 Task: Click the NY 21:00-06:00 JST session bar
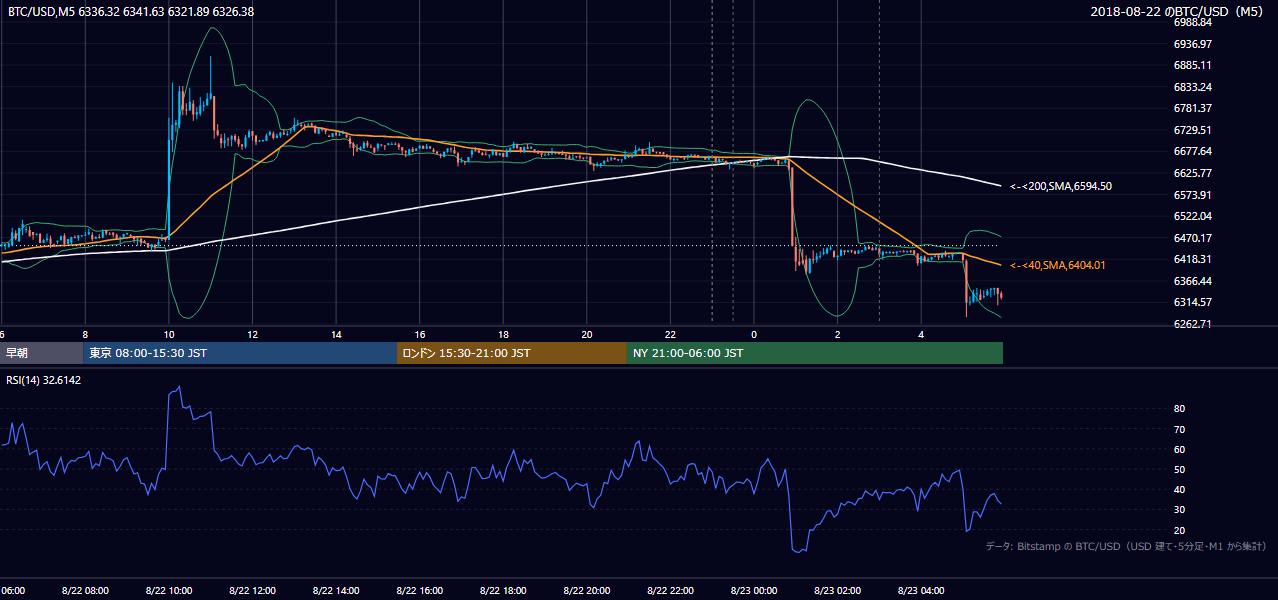click(x=815, y=353)
